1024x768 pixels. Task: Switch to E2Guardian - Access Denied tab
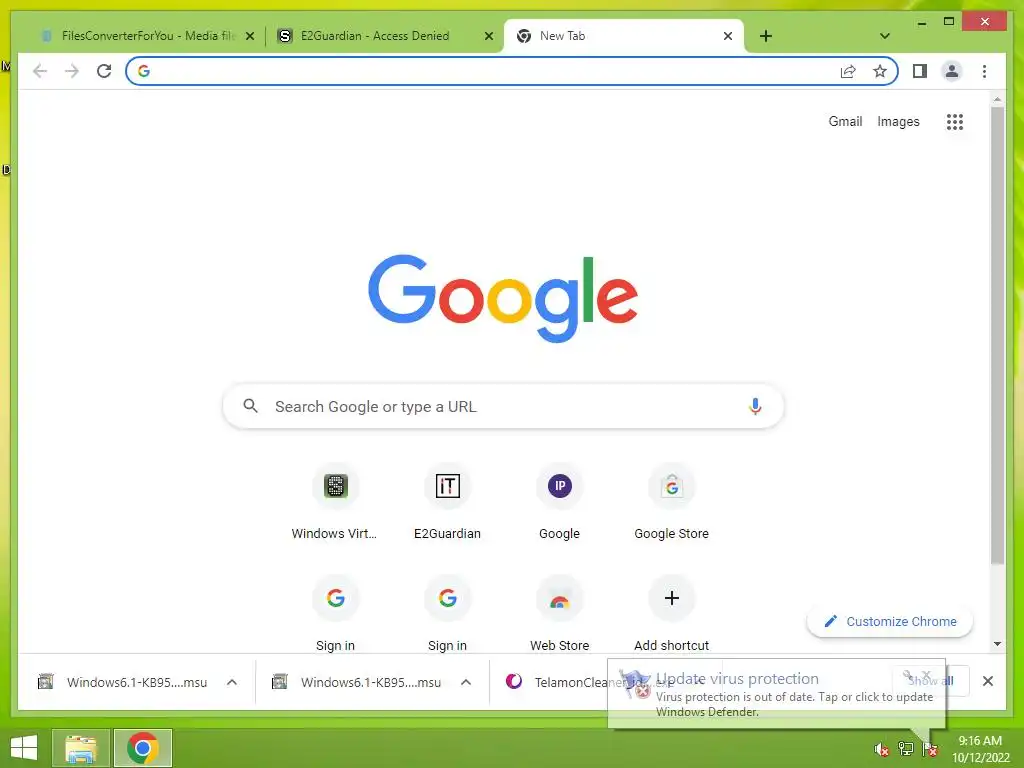pos(374,36)
